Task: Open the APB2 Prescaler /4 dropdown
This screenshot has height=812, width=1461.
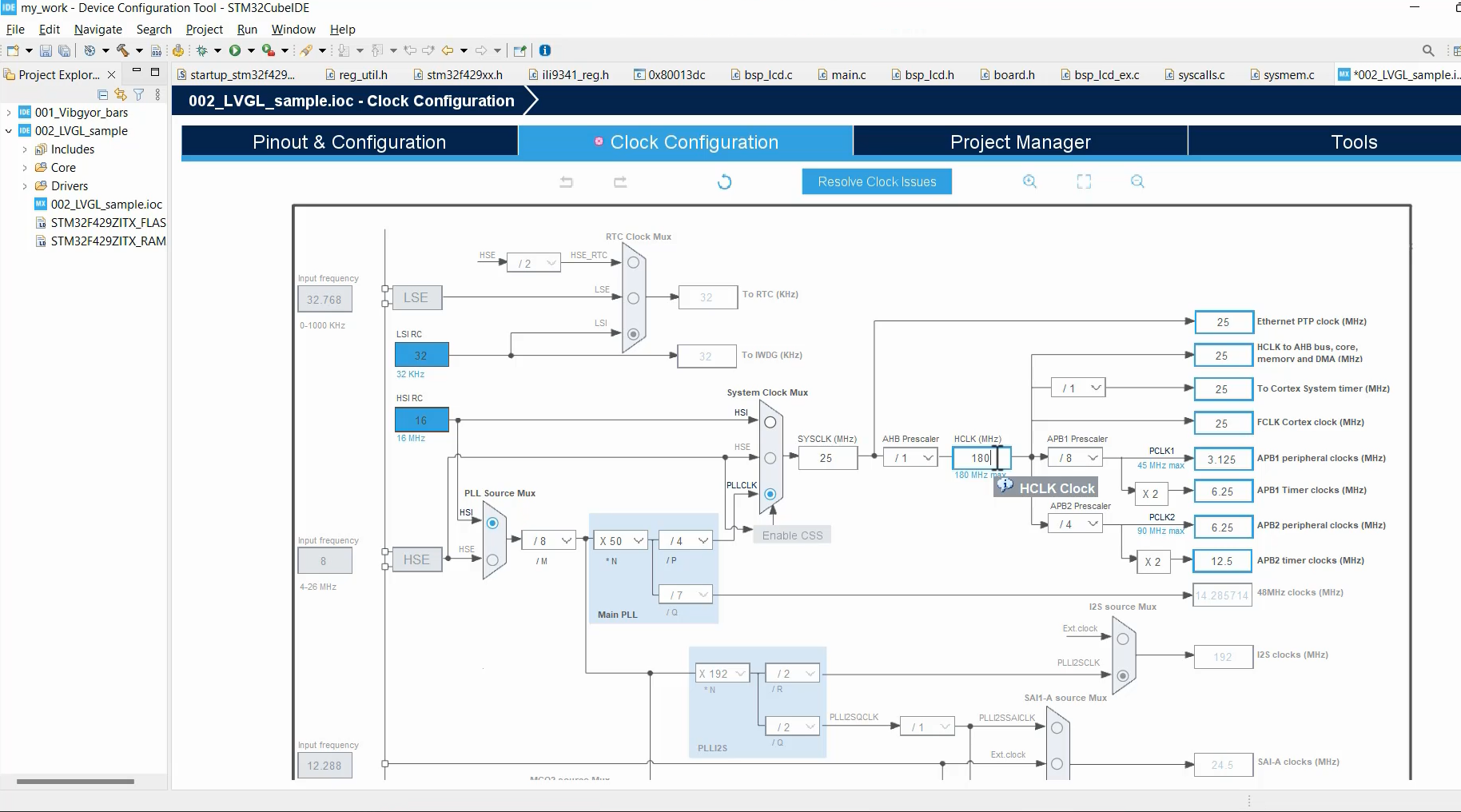Action: click(1075, 524)
